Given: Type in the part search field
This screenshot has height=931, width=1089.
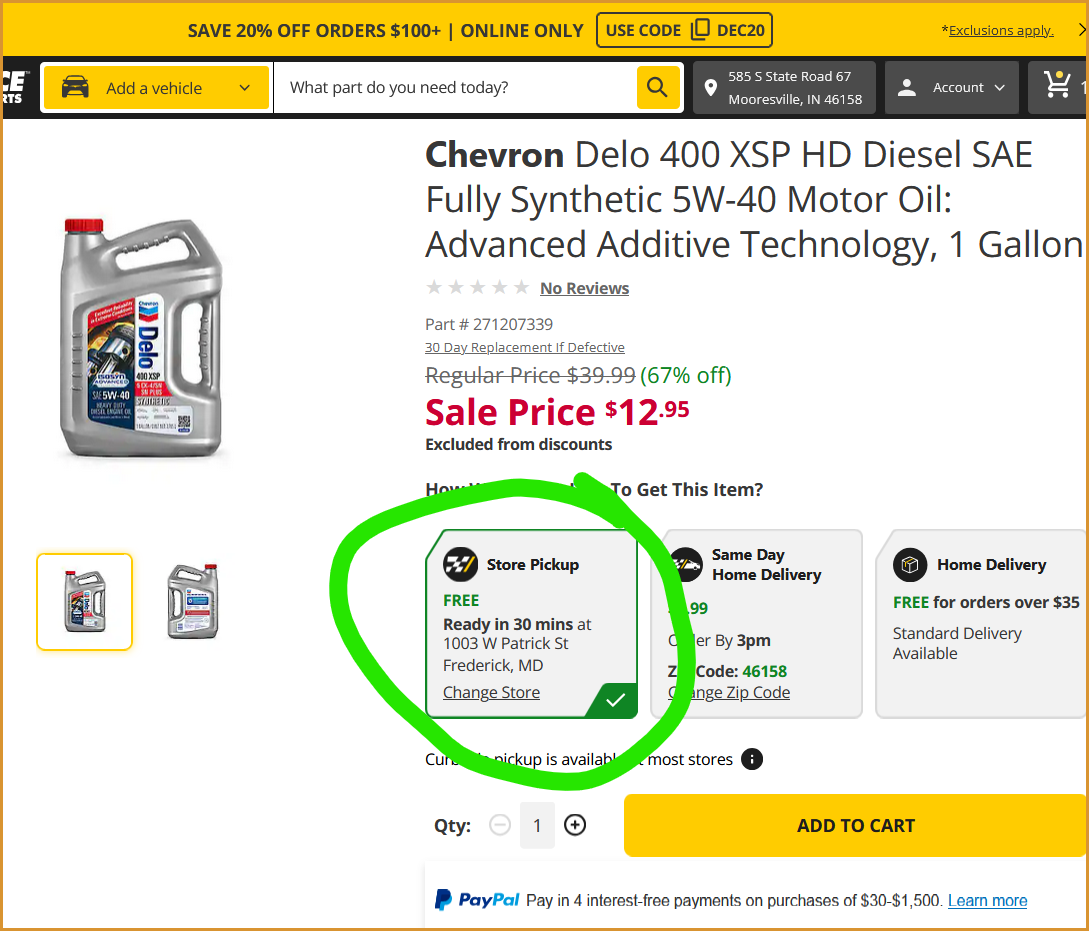Looking at the screenshot, I should (455, 88).
